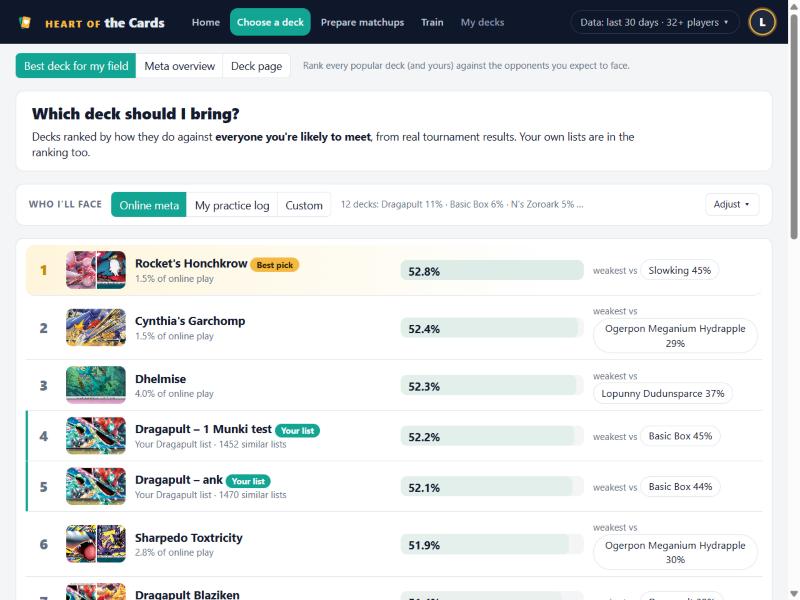Click Sharpedo Toxtricity deck image
The width and height of the screenshot is (800, 600).
(96, 544)
